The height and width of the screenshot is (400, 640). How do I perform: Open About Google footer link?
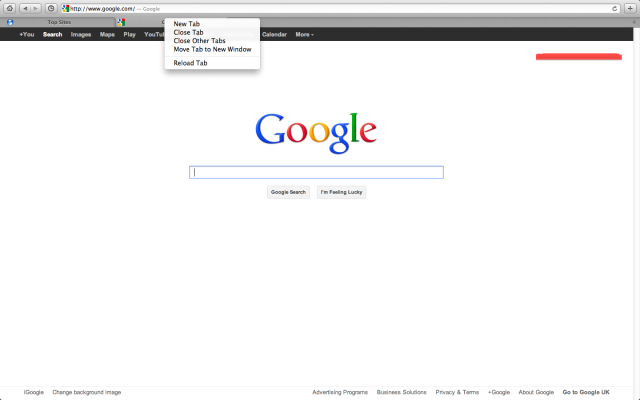tap(536, 392)
